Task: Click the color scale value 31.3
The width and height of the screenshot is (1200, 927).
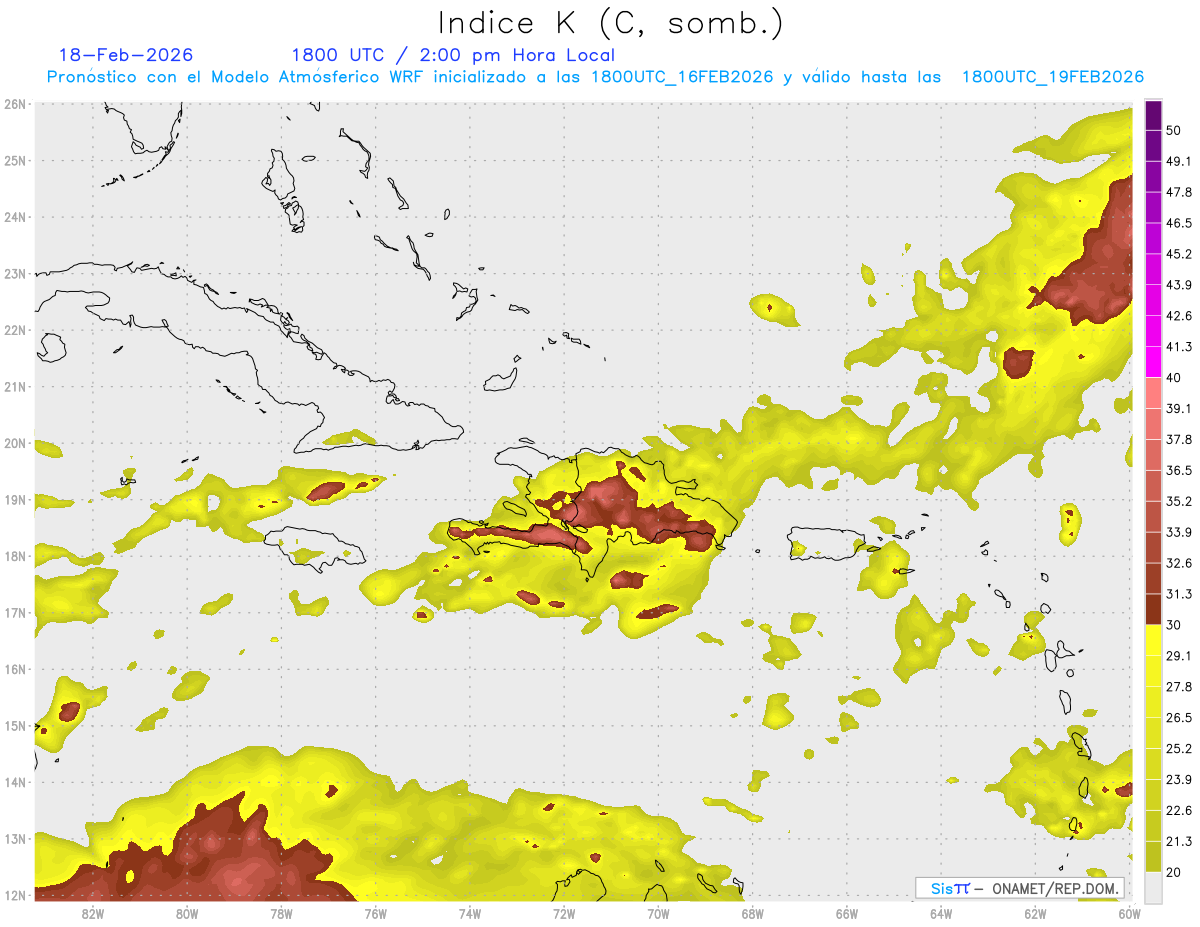Action: coord(1178,594)
